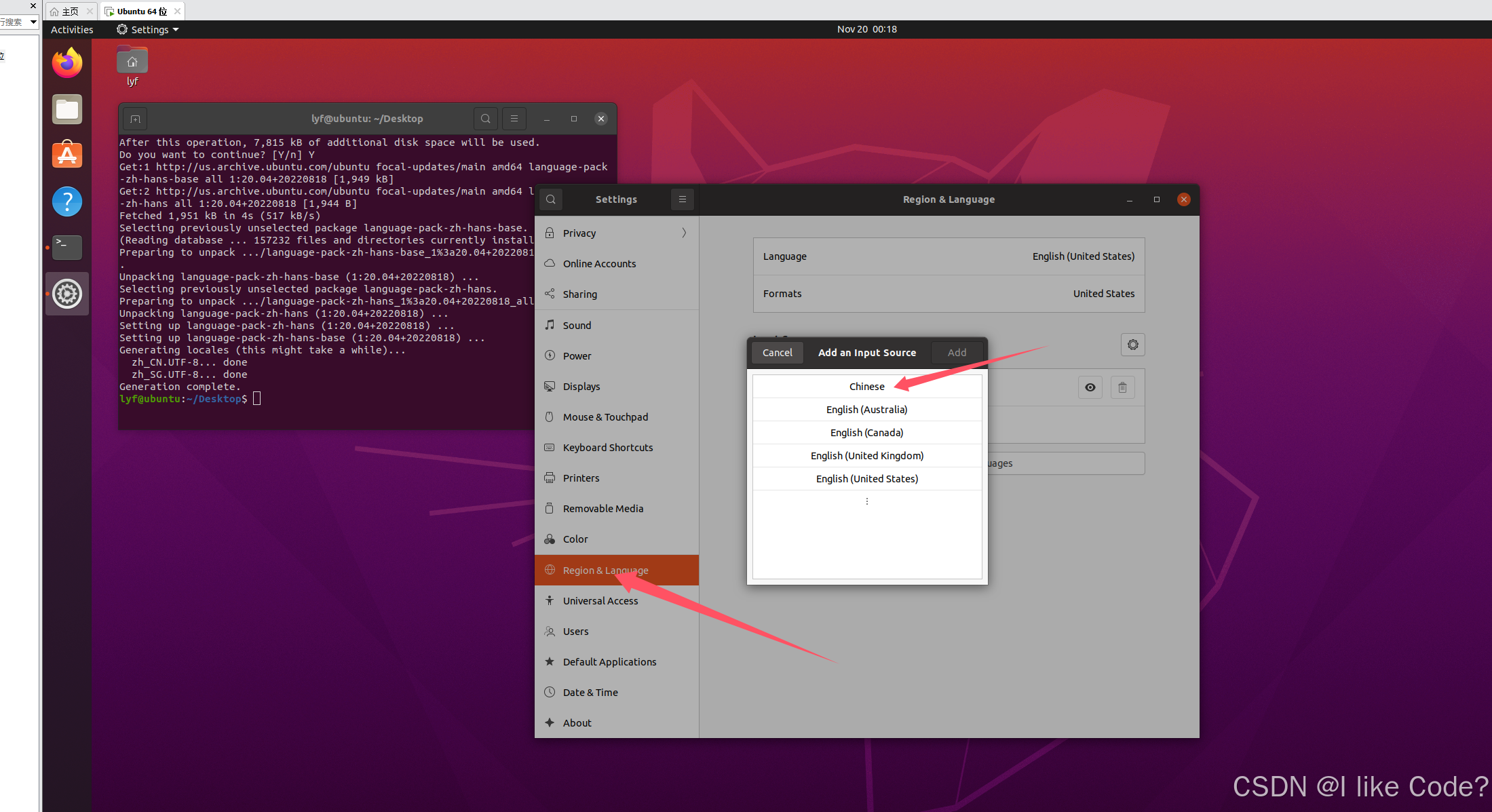This screenshot has width=1492, height=812.
Task: Open the Settings hamburger menu
Action: [682, 199]
